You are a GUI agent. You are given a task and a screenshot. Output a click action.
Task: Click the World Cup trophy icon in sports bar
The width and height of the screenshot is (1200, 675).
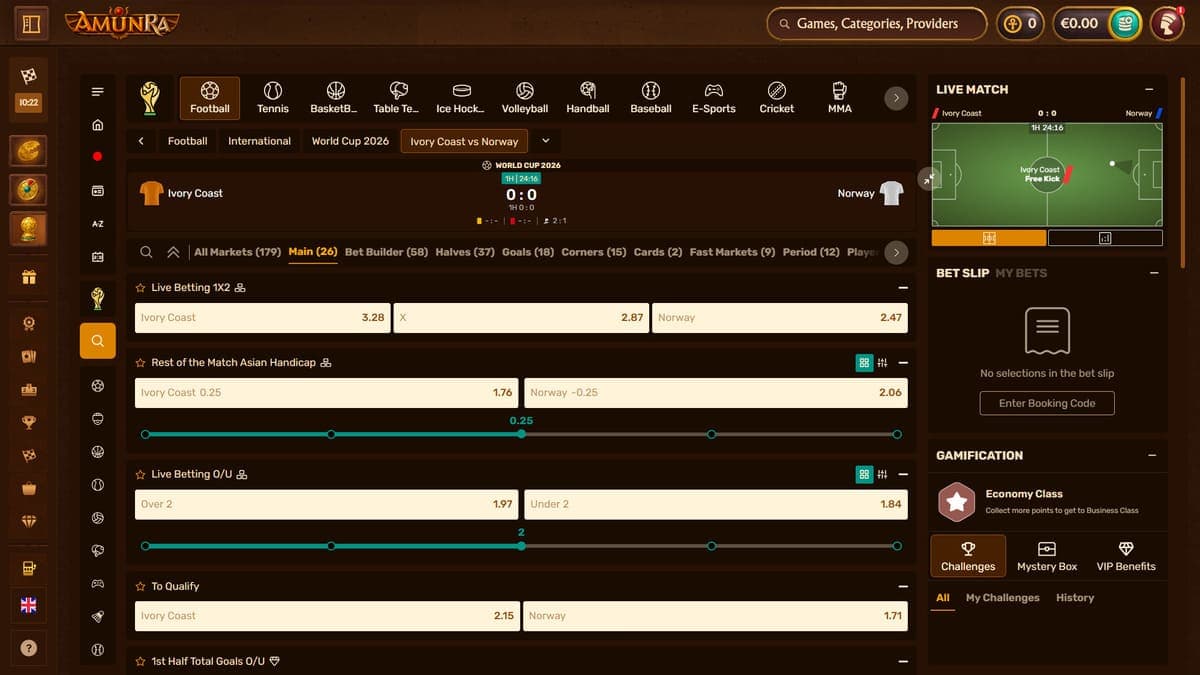(149, 97)
